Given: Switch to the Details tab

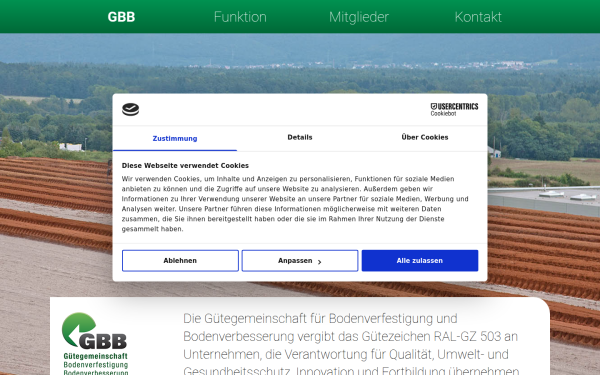Looking at the screenshot, I should coord(300,137).
